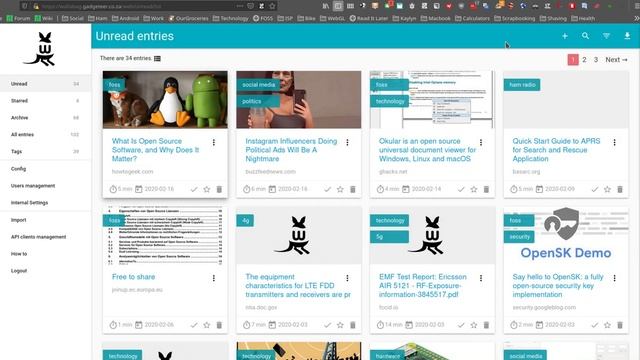Log out via sidebar Logout link

click(45, 271)
